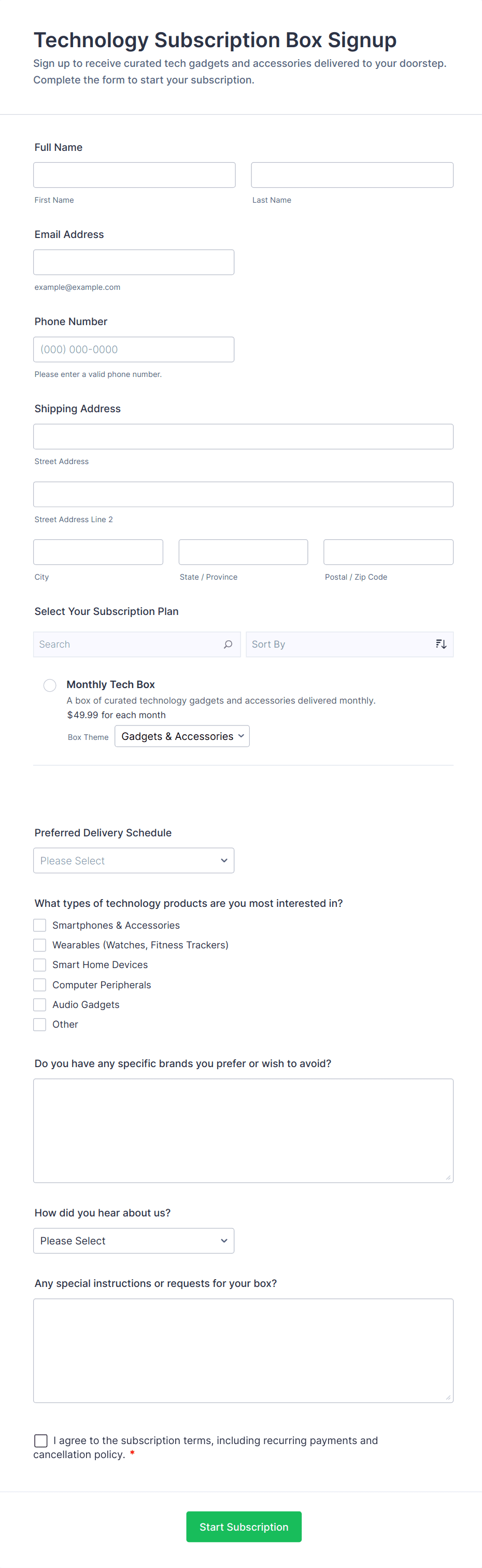Viewport: 482px width, 1568px height.
Task: Click the brand preferences text area
Action: coord(244,1130)
